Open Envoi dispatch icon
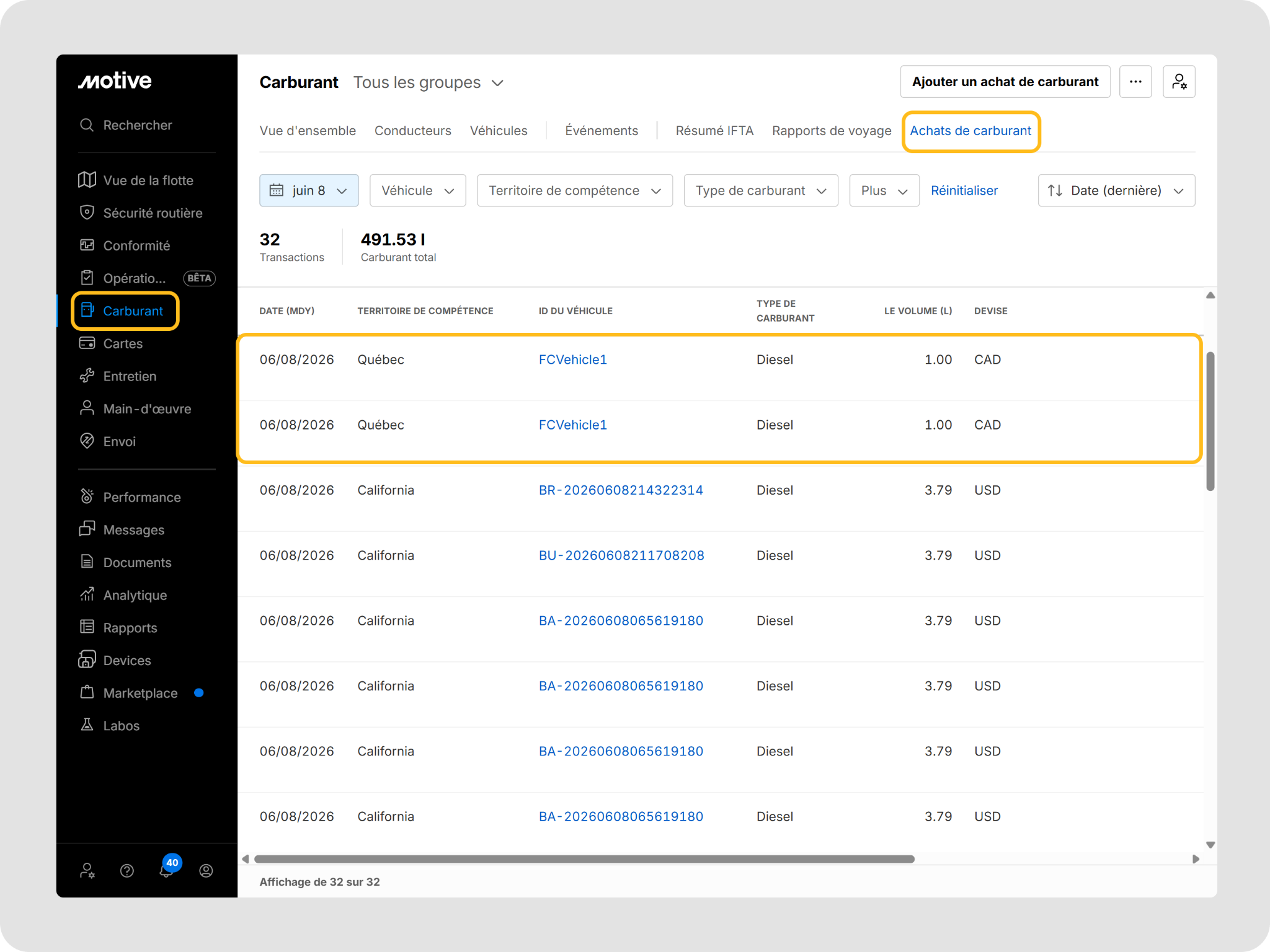 [x=87, y=441]
